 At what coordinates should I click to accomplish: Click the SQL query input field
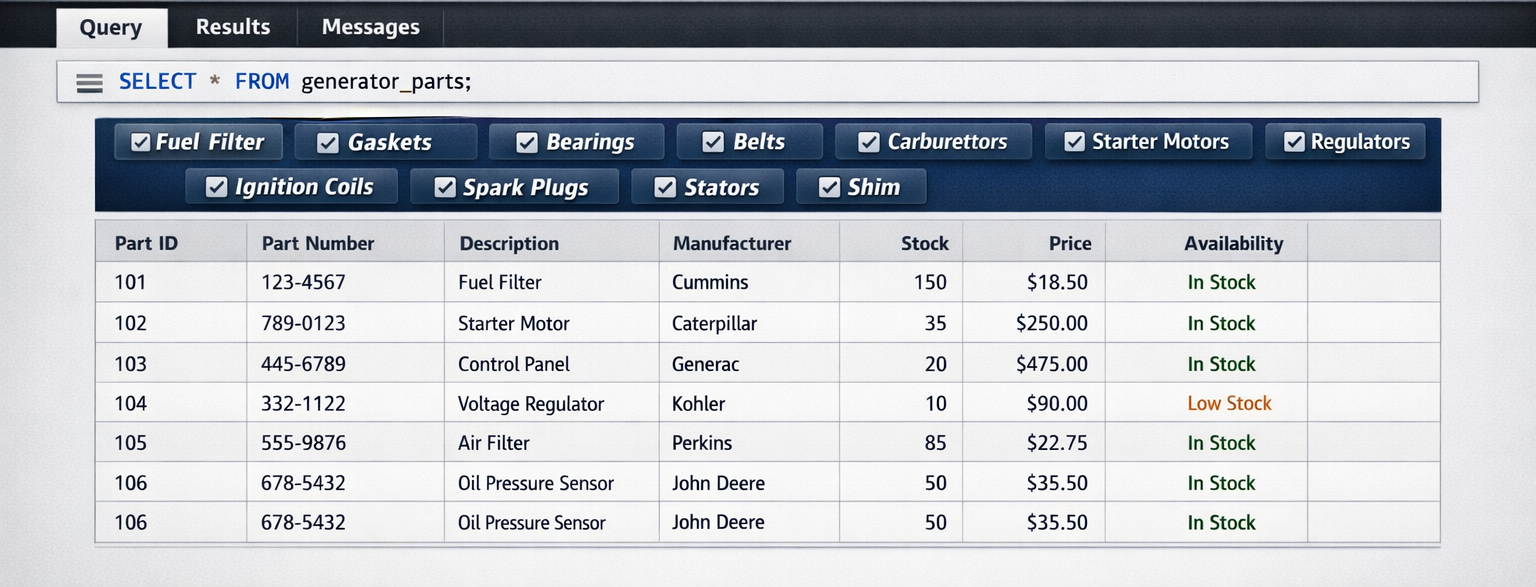pos(700,82)
